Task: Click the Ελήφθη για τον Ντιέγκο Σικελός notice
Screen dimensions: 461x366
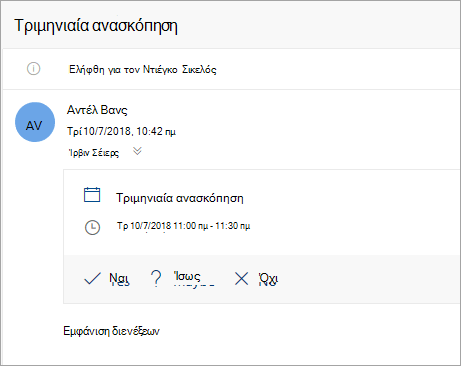Action: pyautogui.click(x=143, y=69)
